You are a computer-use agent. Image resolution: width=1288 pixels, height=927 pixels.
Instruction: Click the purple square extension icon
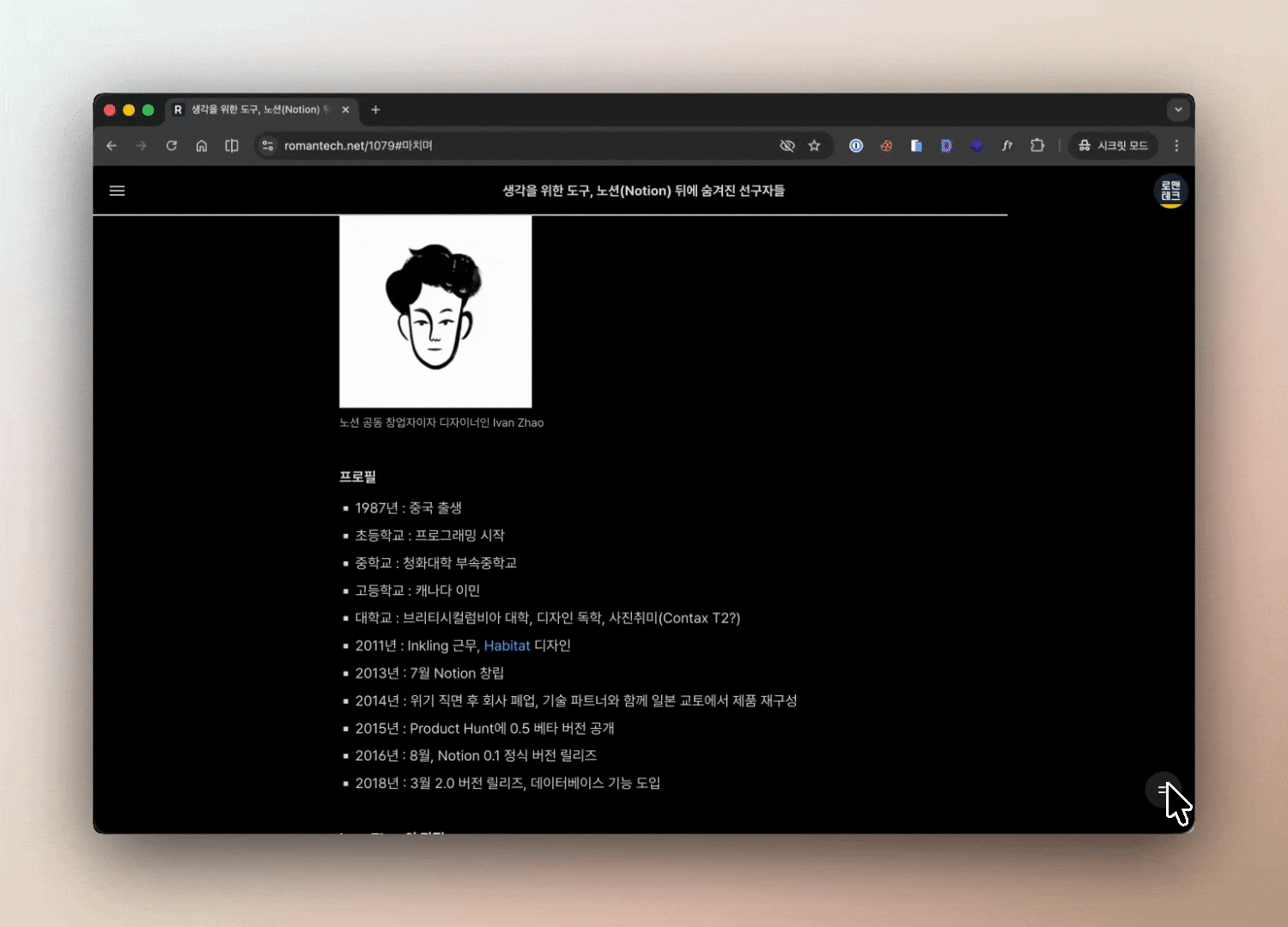[x=946, y=146]
